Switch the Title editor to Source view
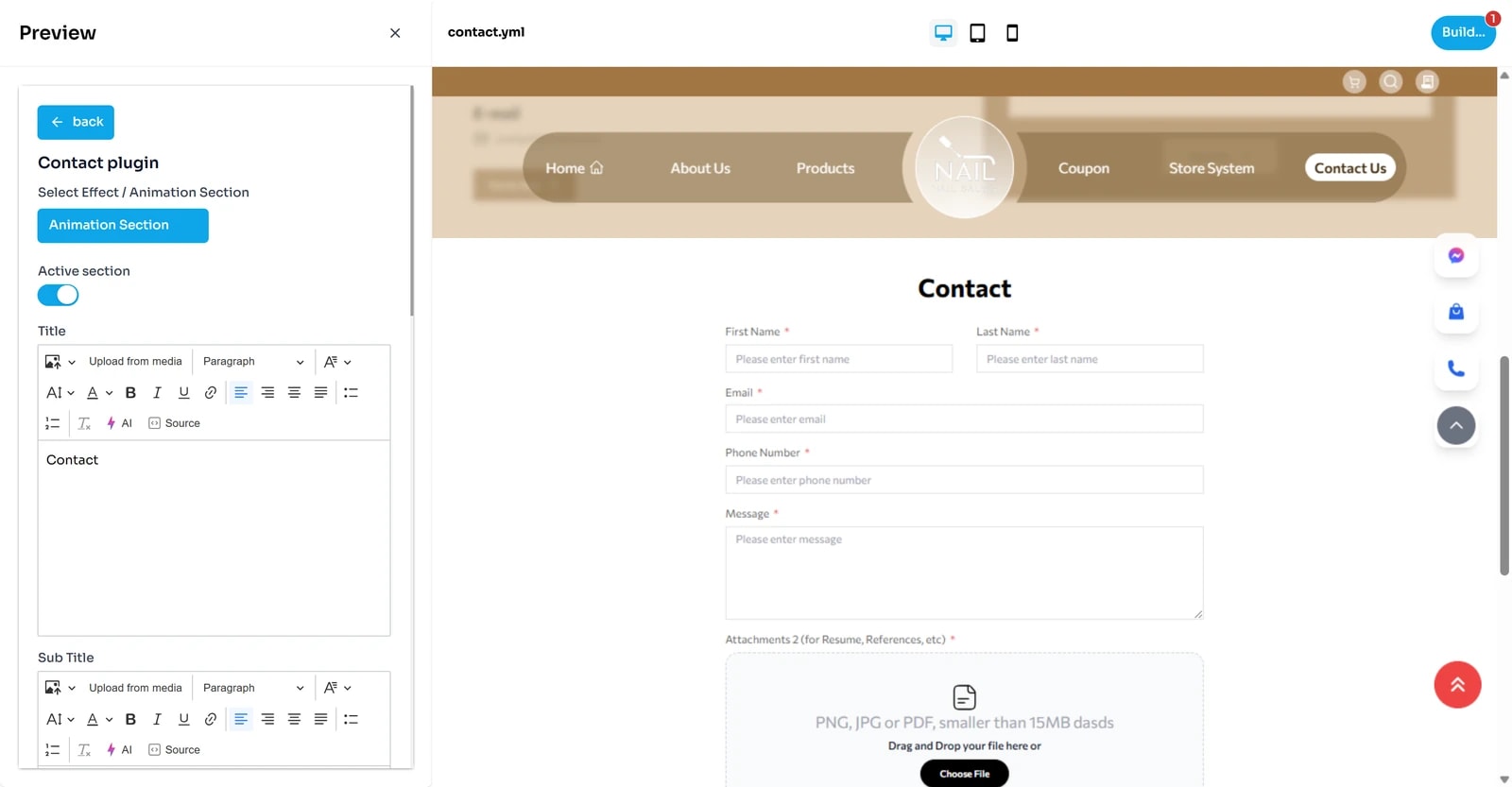Viewport: 1512px width, 787px height. (x=174, y=423)
